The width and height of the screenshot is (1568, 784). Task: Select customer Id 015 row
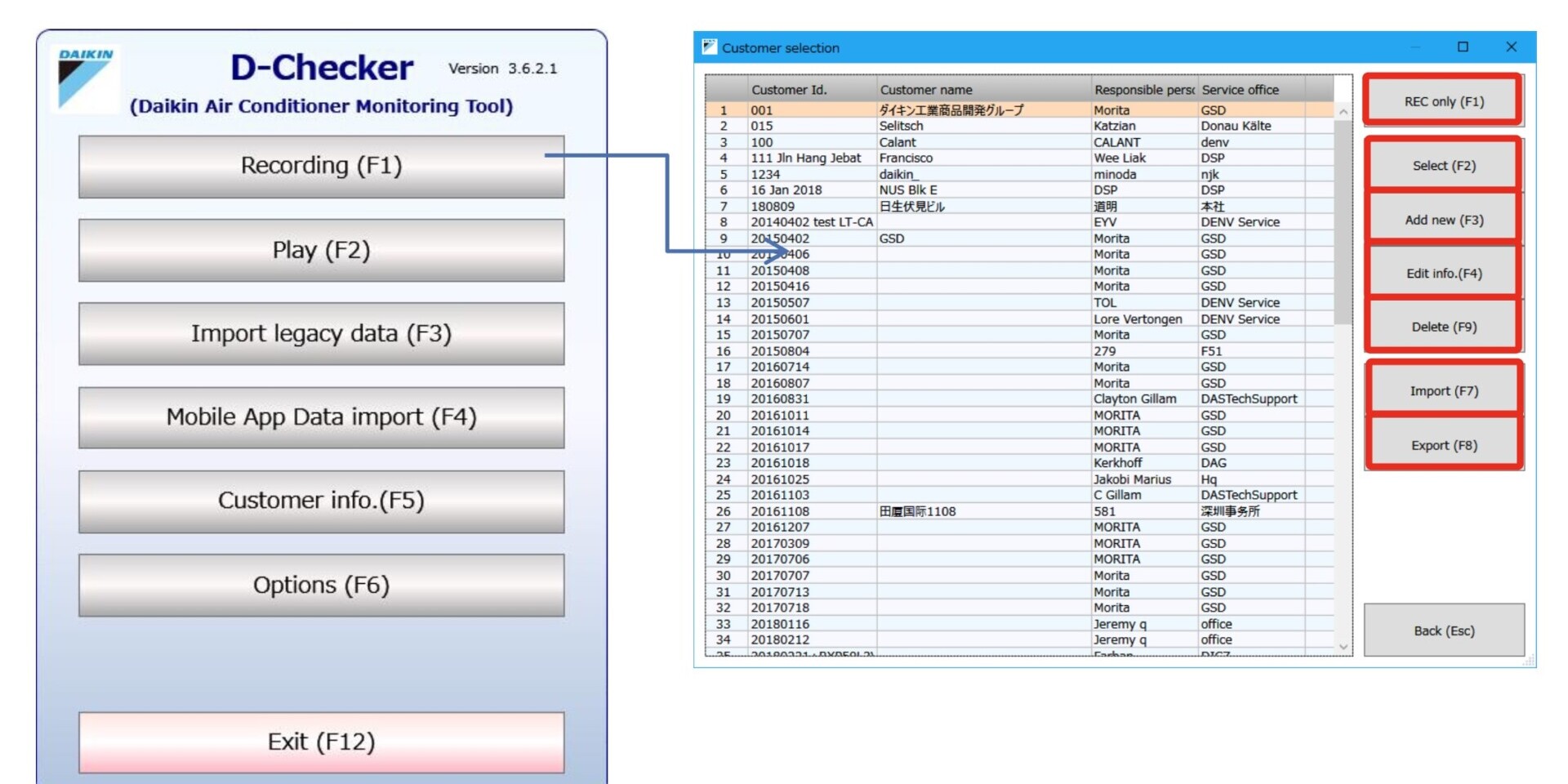[x=1020, y=126]
